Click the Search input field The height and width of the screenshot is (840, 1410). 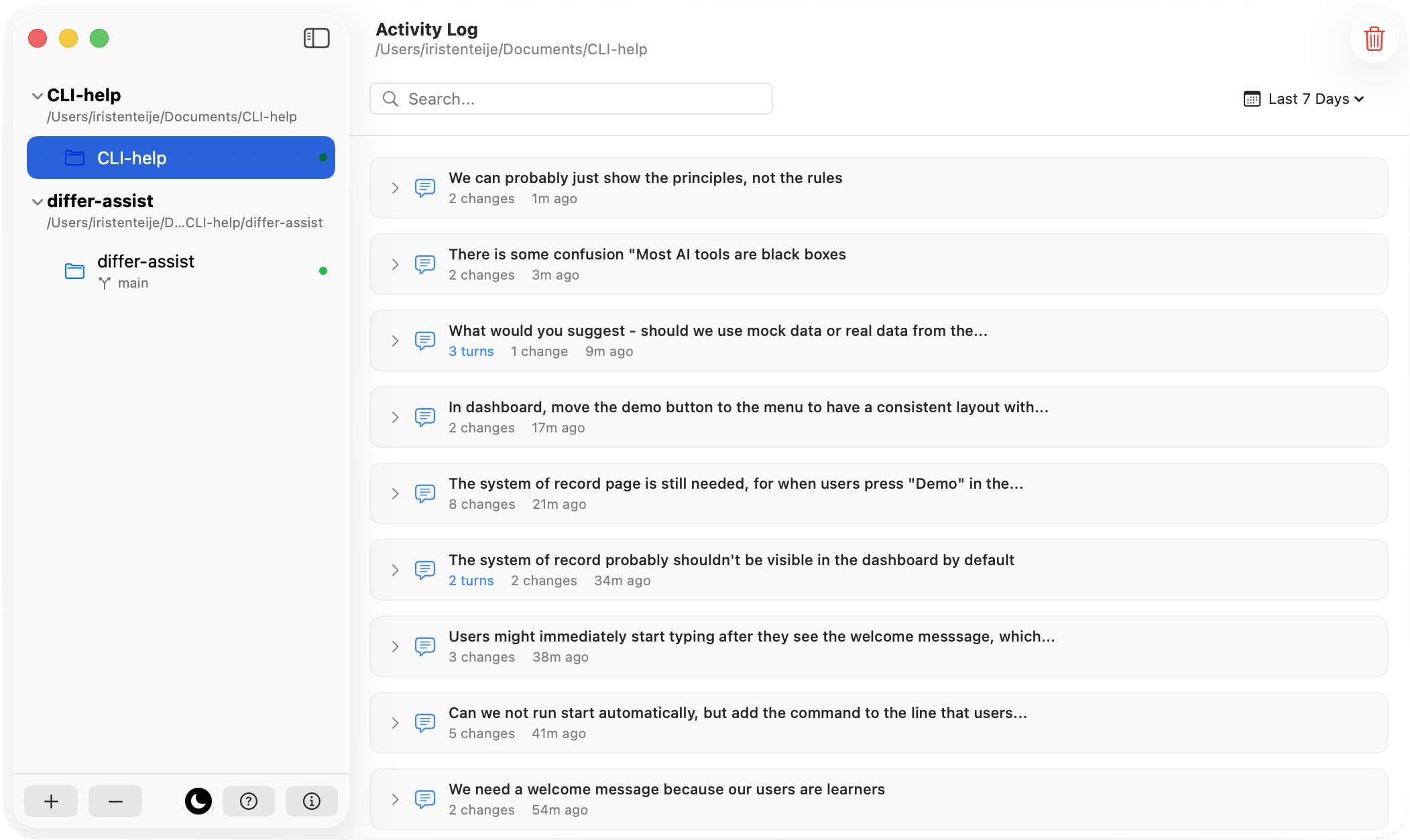click(571, 99)
